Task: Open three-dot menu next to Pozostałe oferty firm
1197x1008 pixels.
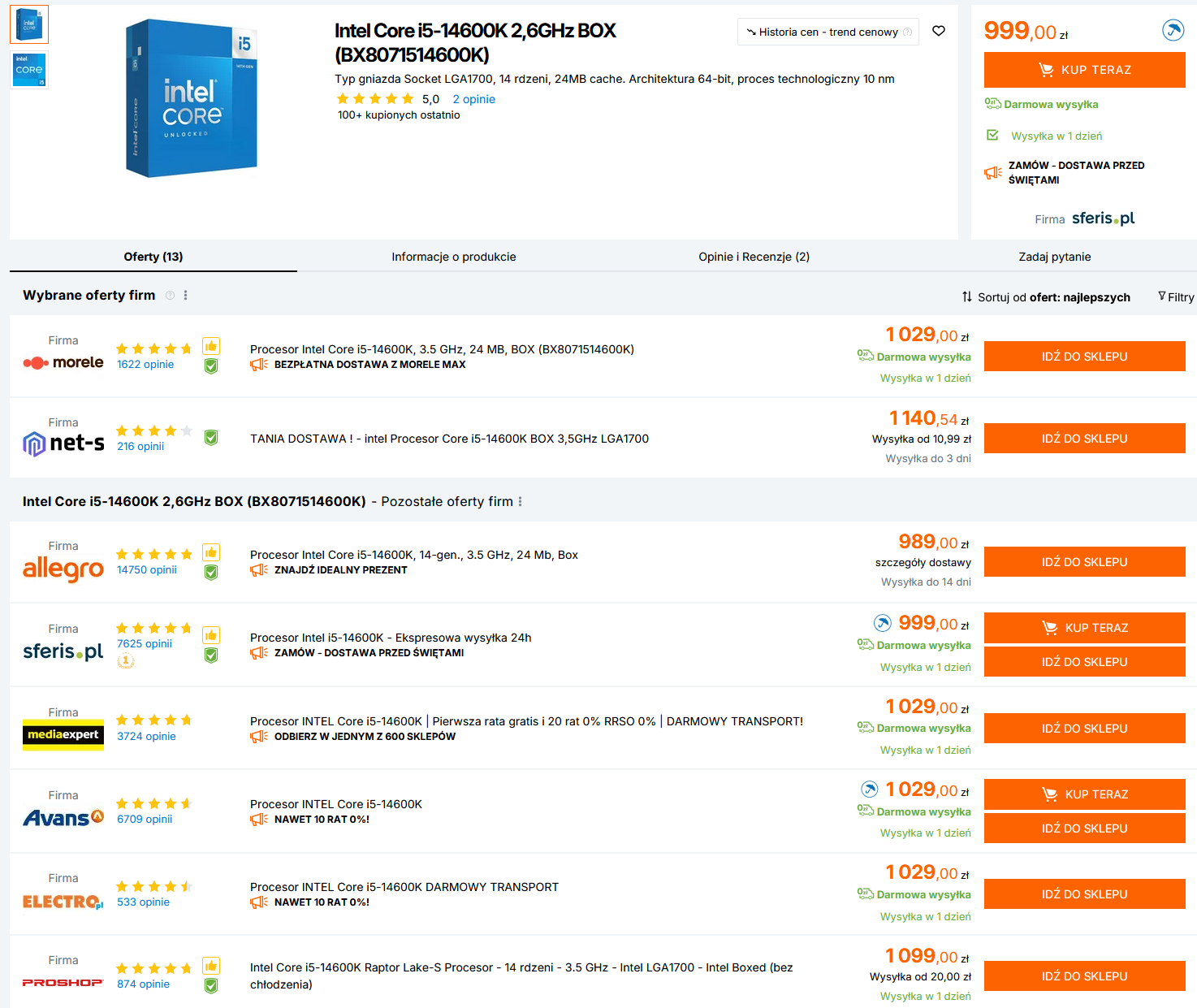Action: click(x=521, y=502)
